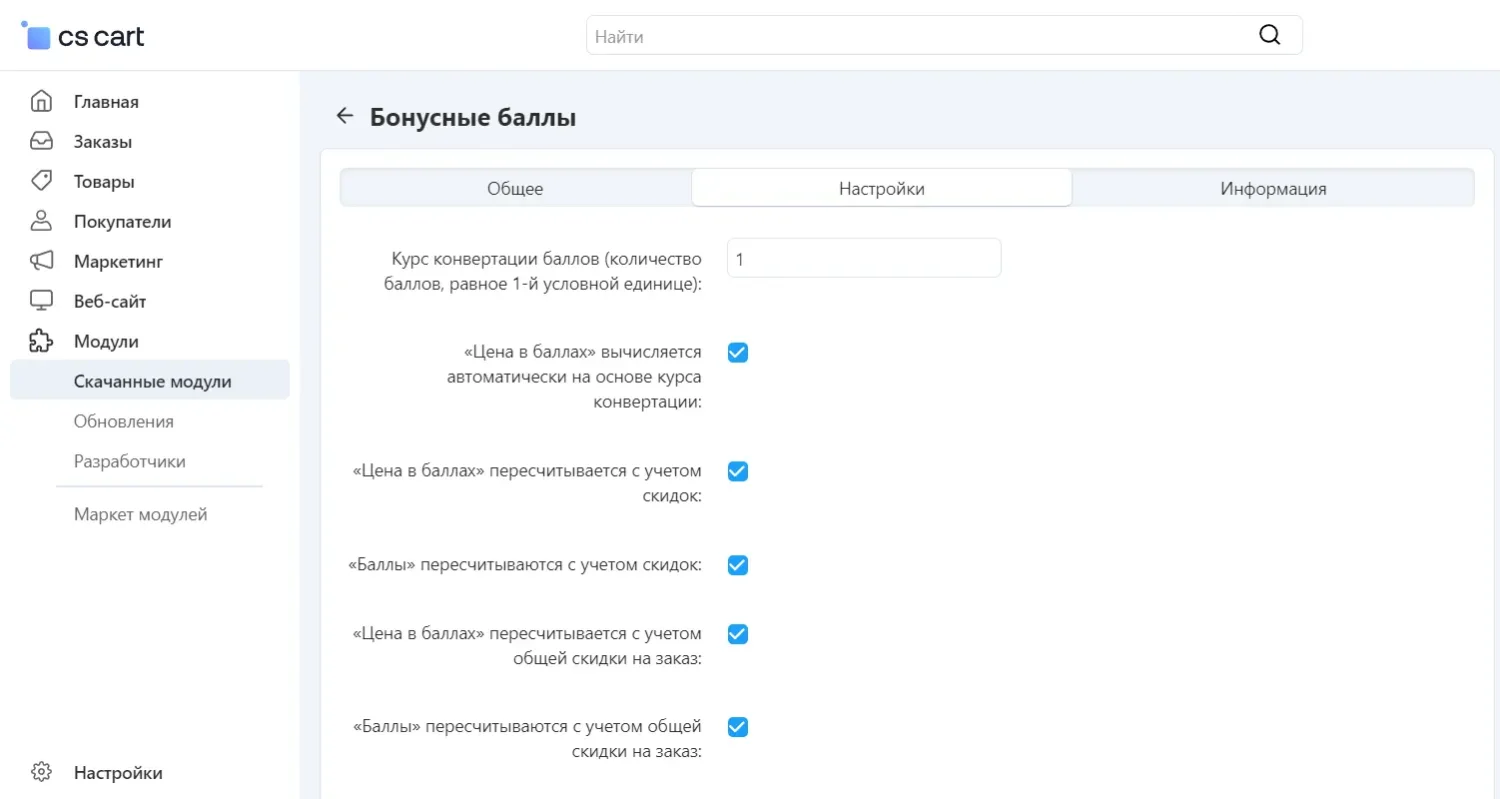The width and height of the screenshot is (1500, 799).
Task: Click the Товары tag icon
Action: click(41, 181)
